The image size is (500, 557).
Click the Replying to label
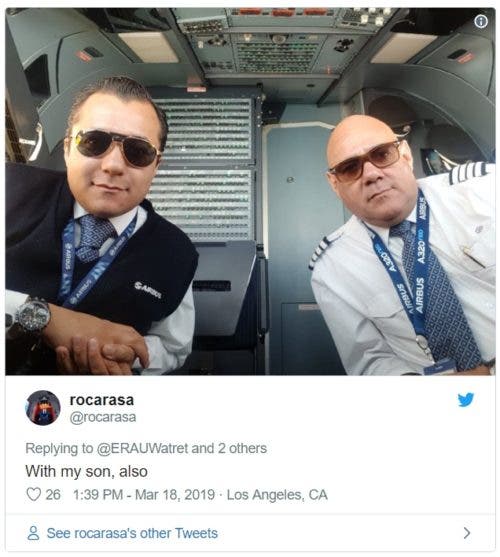59,448
